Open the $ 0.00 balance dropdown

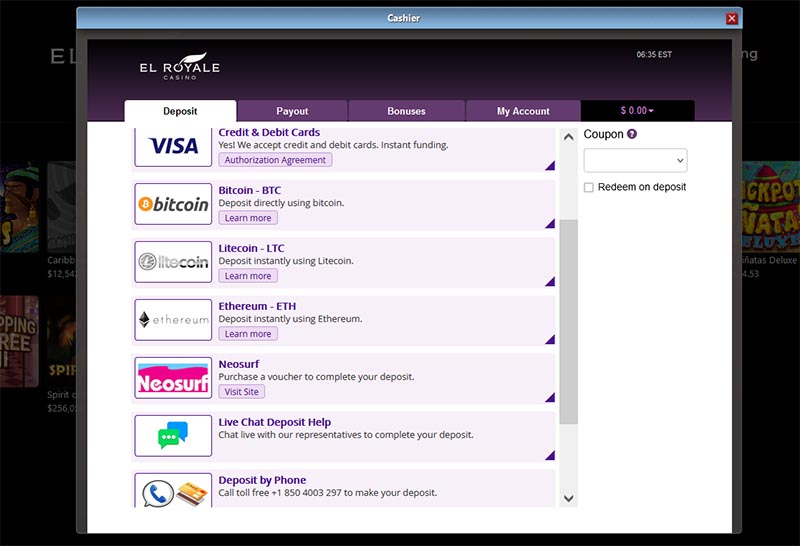pyautogui.click(x=637, y=111)
